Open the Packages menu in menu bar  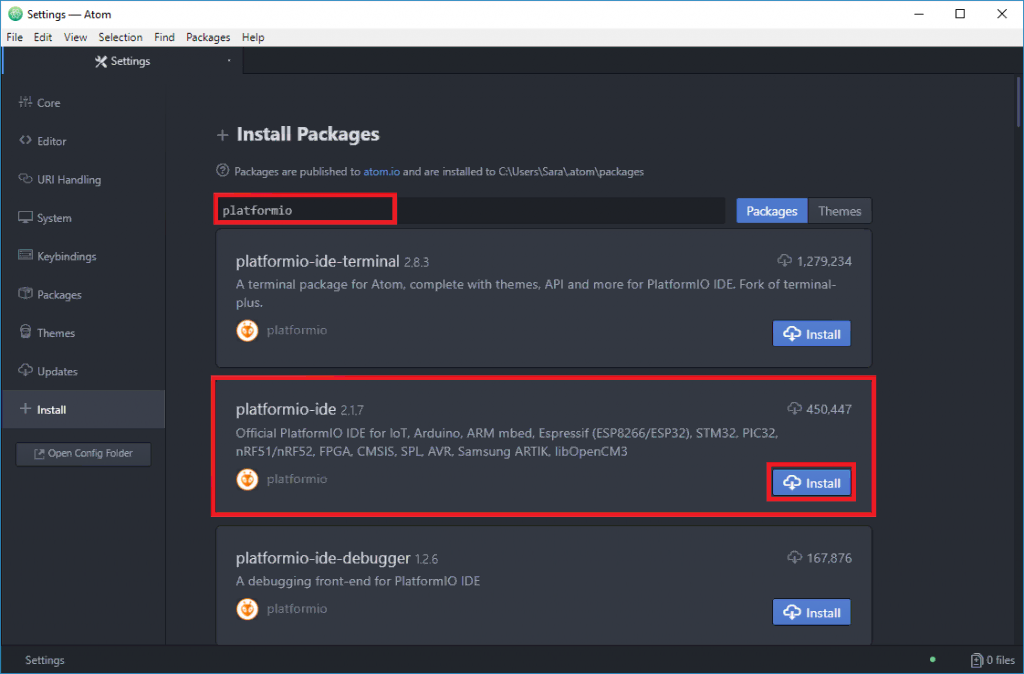(208, 37)
